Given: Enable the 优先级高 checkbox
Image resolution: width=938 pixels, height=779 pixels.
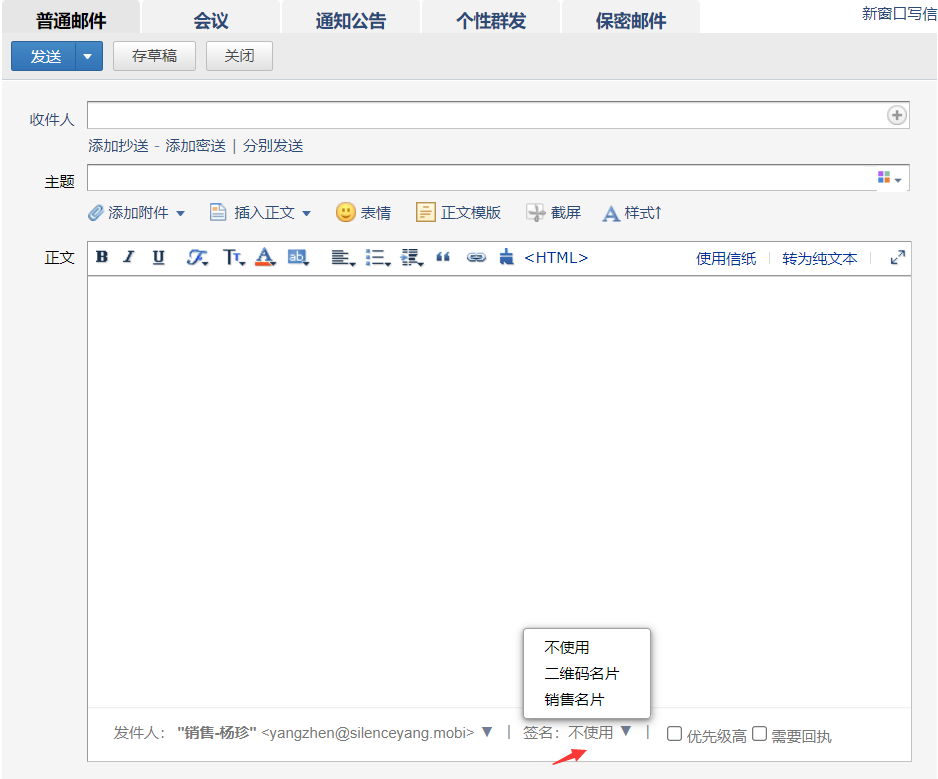Looking at the screenshot, I should pos(674,734).
